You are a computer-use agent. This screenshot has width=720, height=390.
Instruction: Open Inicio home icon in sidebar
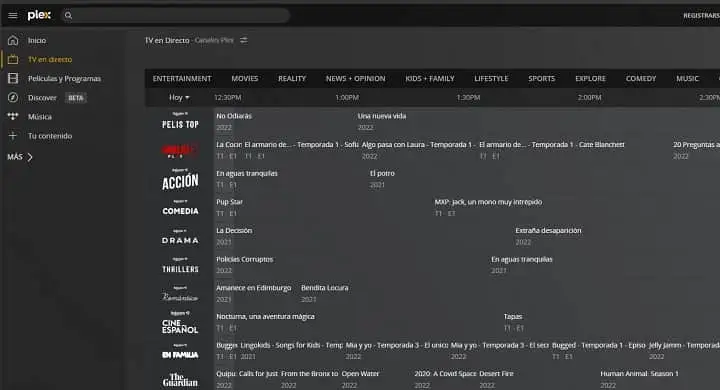(x=13, y=40)
